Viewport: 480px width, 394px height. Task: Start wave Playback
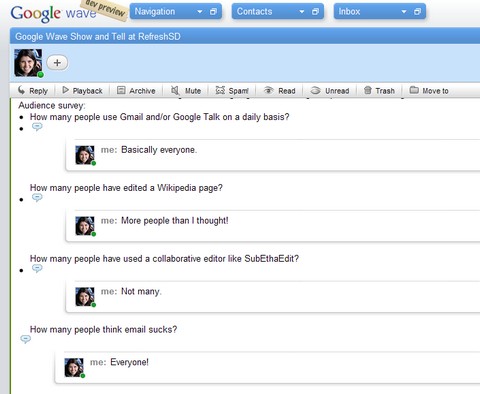click(82, 90)
